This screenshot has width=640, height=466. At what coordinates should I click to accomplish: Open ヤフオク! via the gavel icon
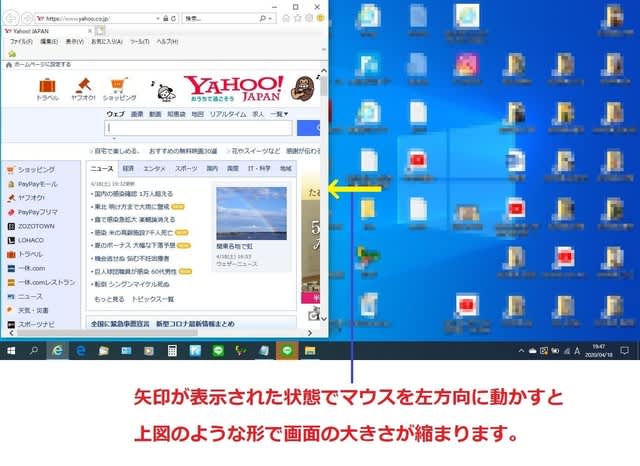[84, 86]
